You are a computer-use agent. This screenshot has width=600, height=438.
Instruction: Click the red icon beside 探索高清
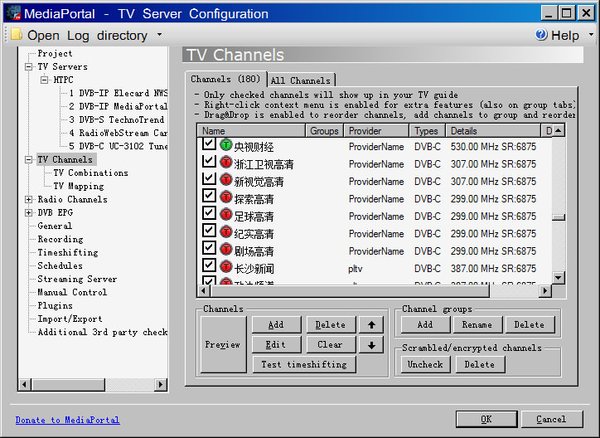pos(226,197)
